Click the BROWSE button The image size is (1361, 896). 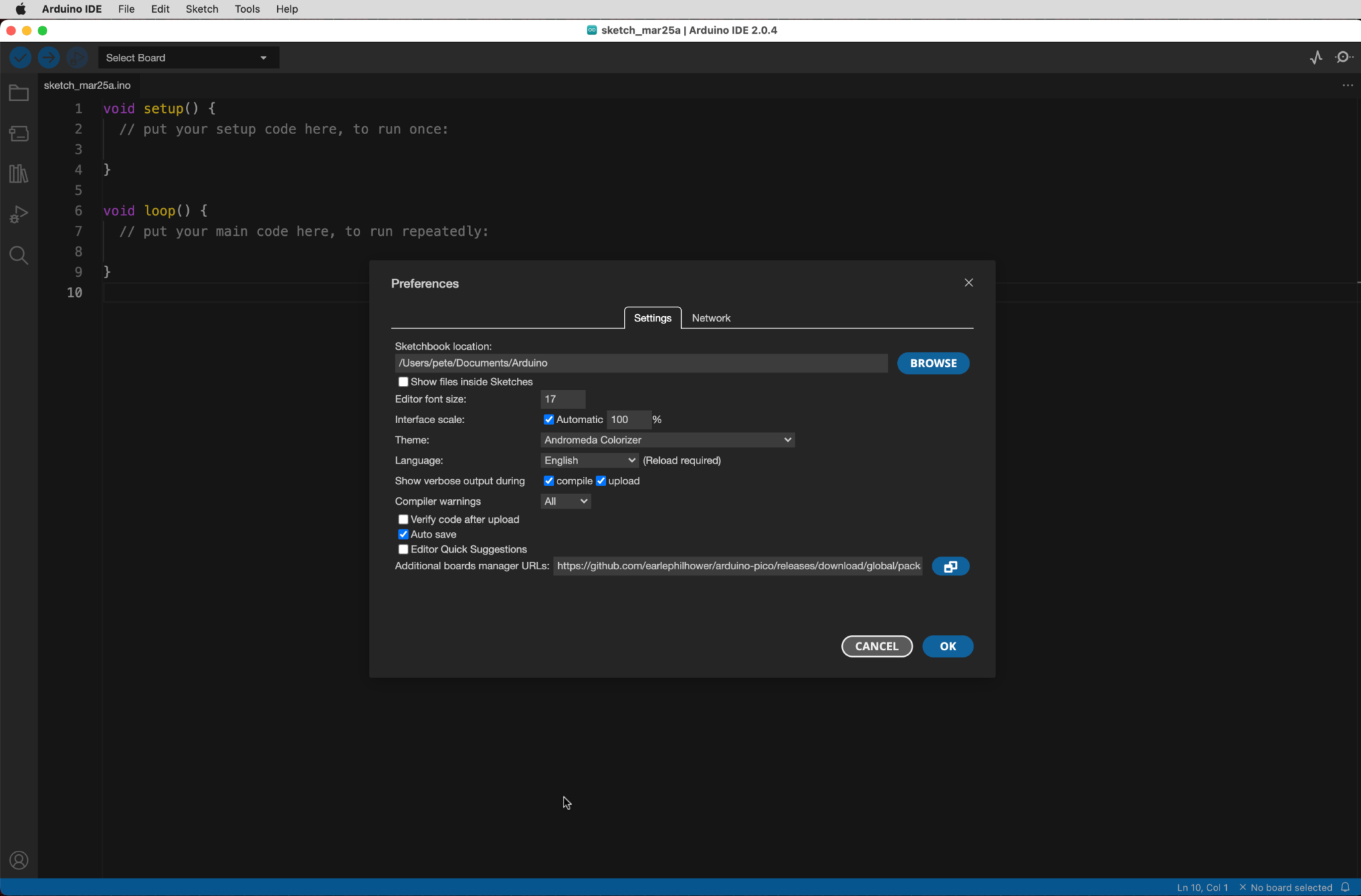click(932, 363)
